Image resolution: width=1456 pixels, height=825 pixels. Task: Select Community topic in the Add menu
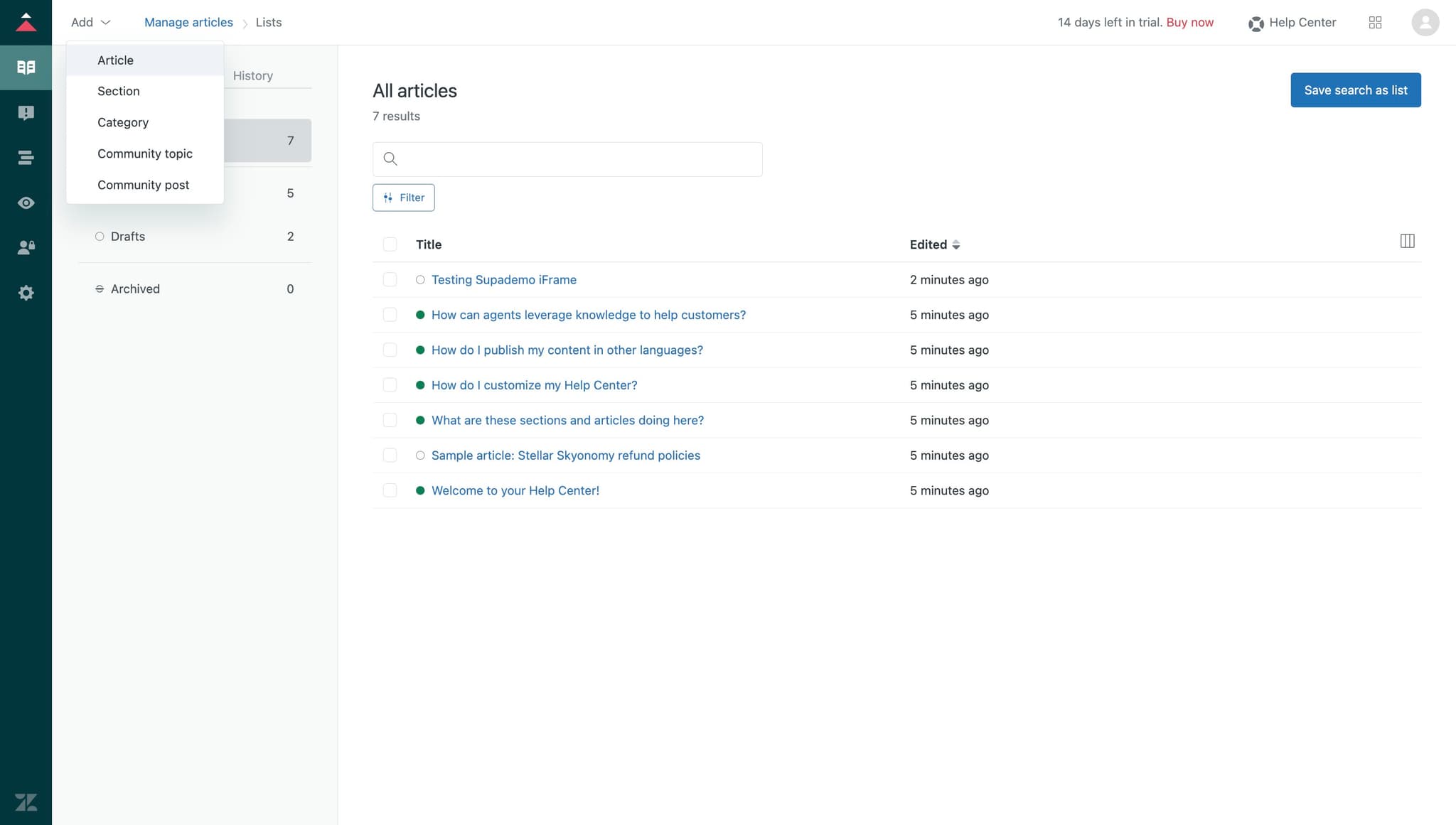tap(145, 153)
